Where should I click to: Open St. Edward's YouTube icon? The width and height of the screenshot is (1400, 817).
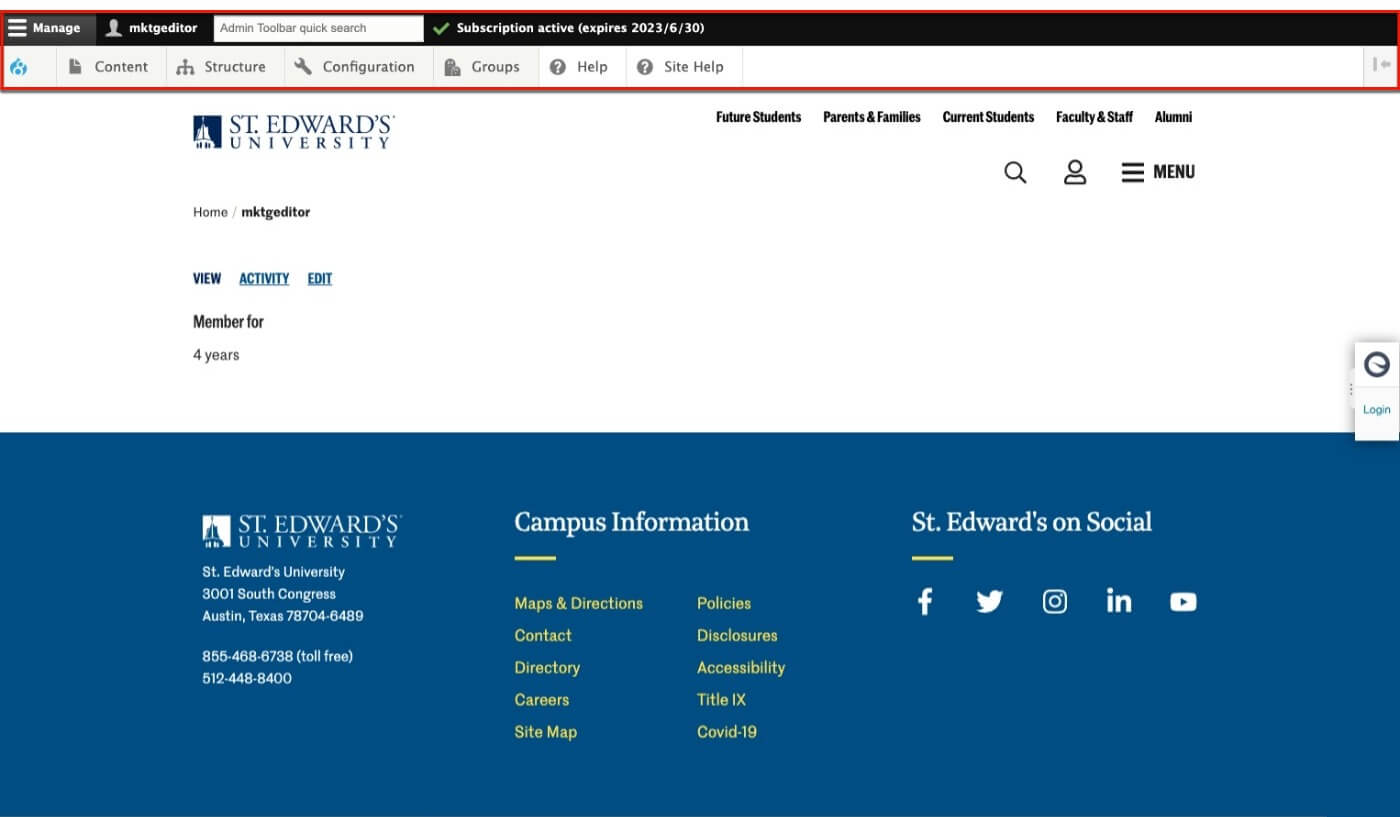point(1183,601)
